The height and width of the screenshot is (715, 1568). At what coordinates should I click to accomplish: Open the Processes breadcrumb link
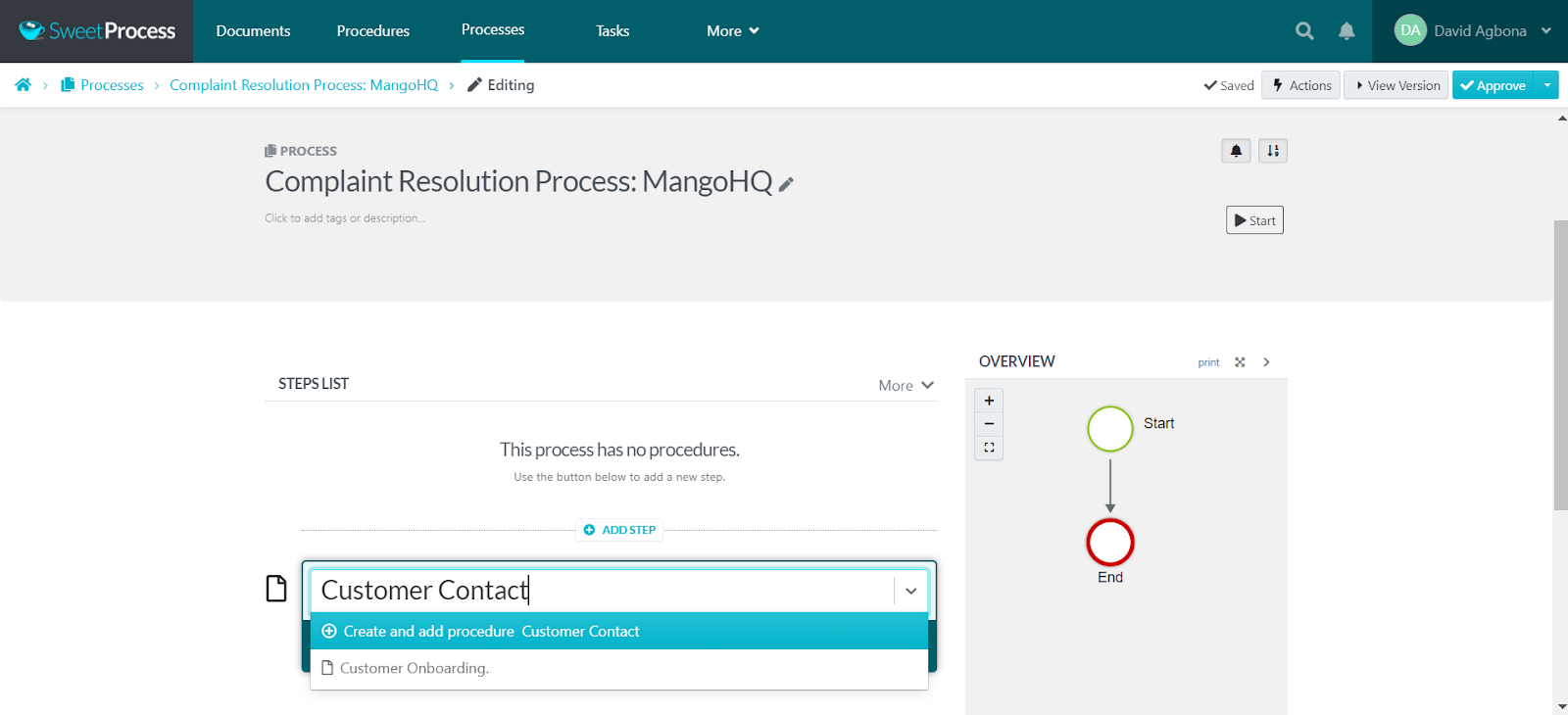coord(102,85)
